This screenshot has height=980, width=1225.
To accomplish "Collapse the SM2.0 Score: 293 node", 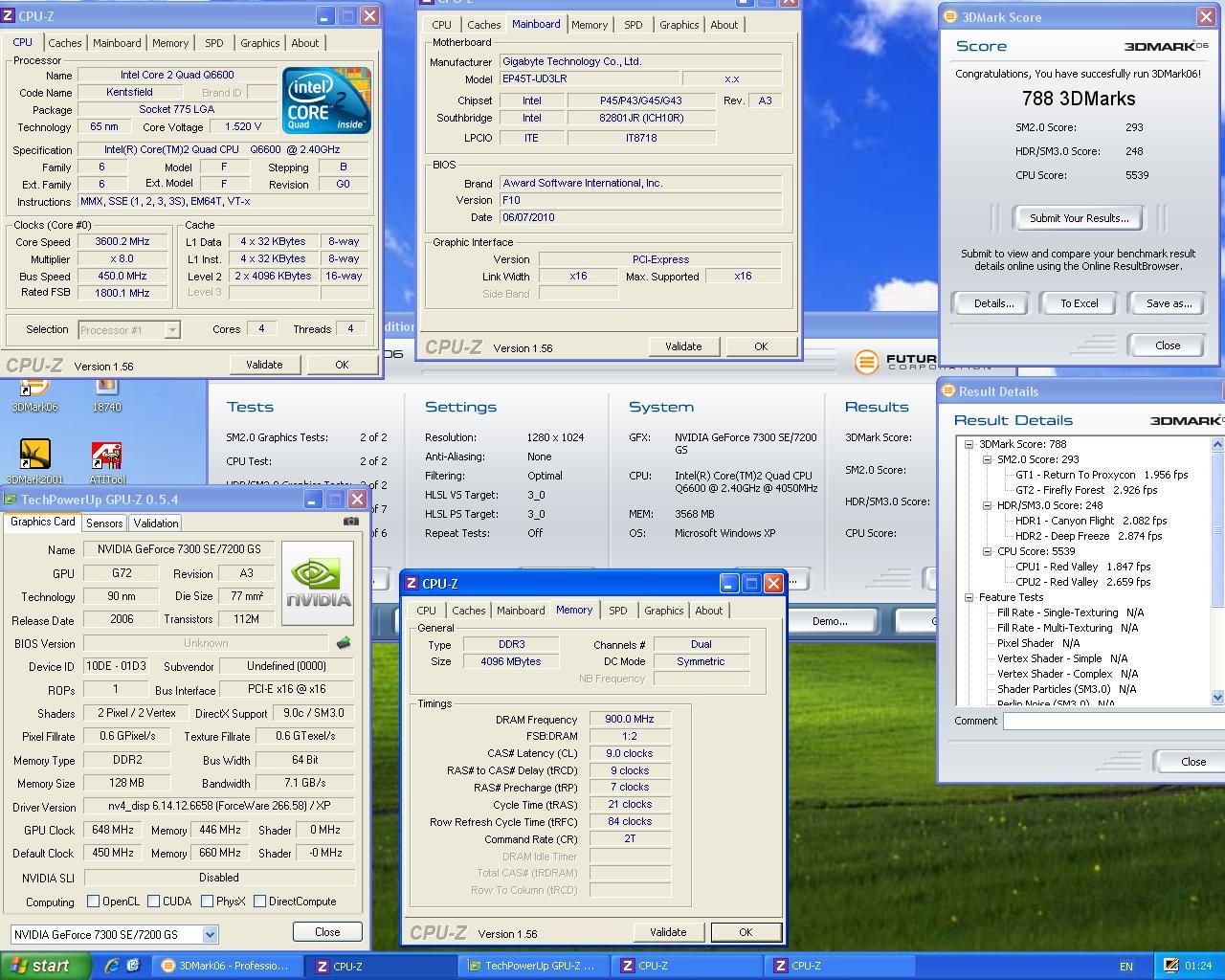I will click(x=987, y=459).
